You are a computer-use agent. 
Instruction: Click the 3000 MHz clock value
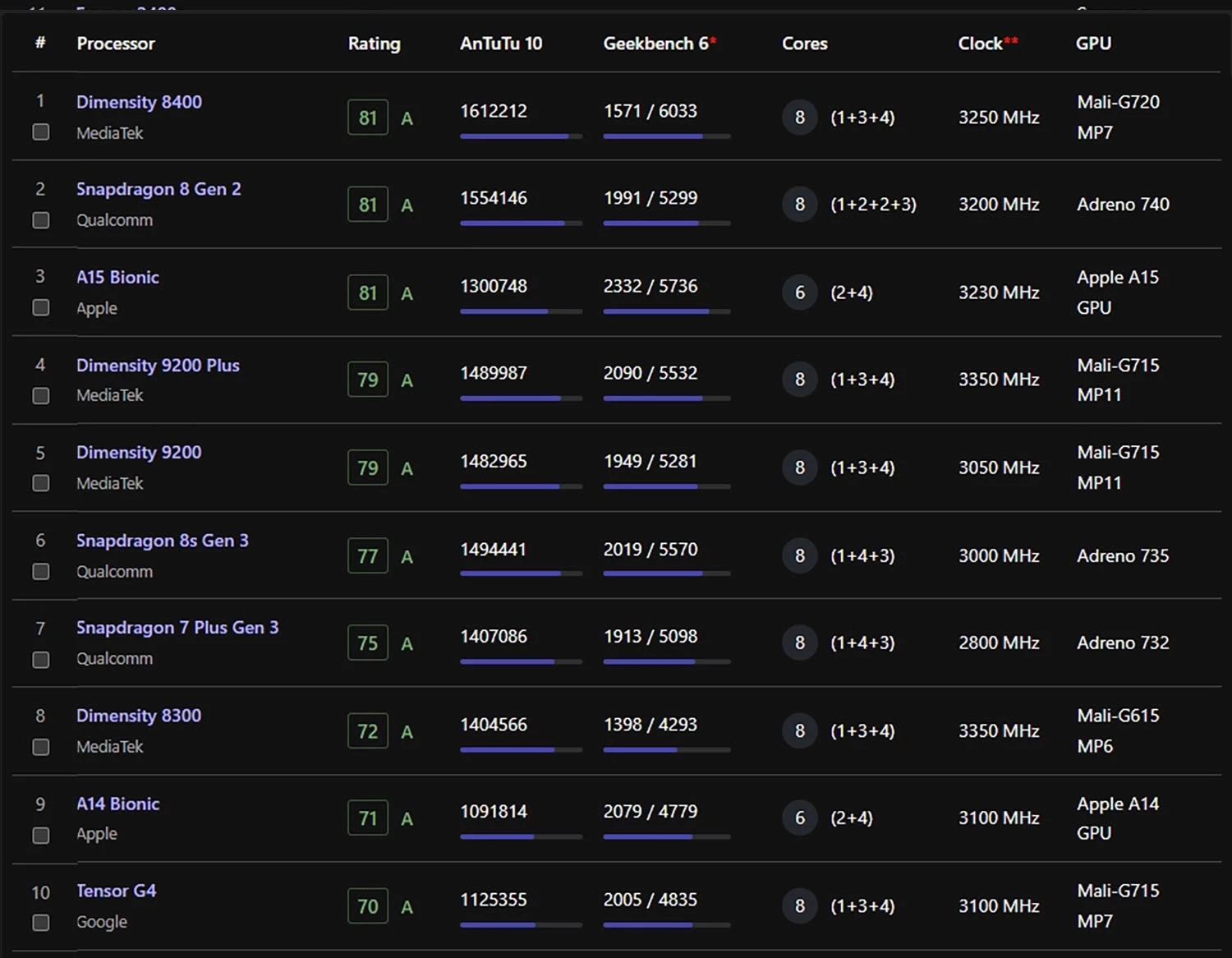click(999, 555)
